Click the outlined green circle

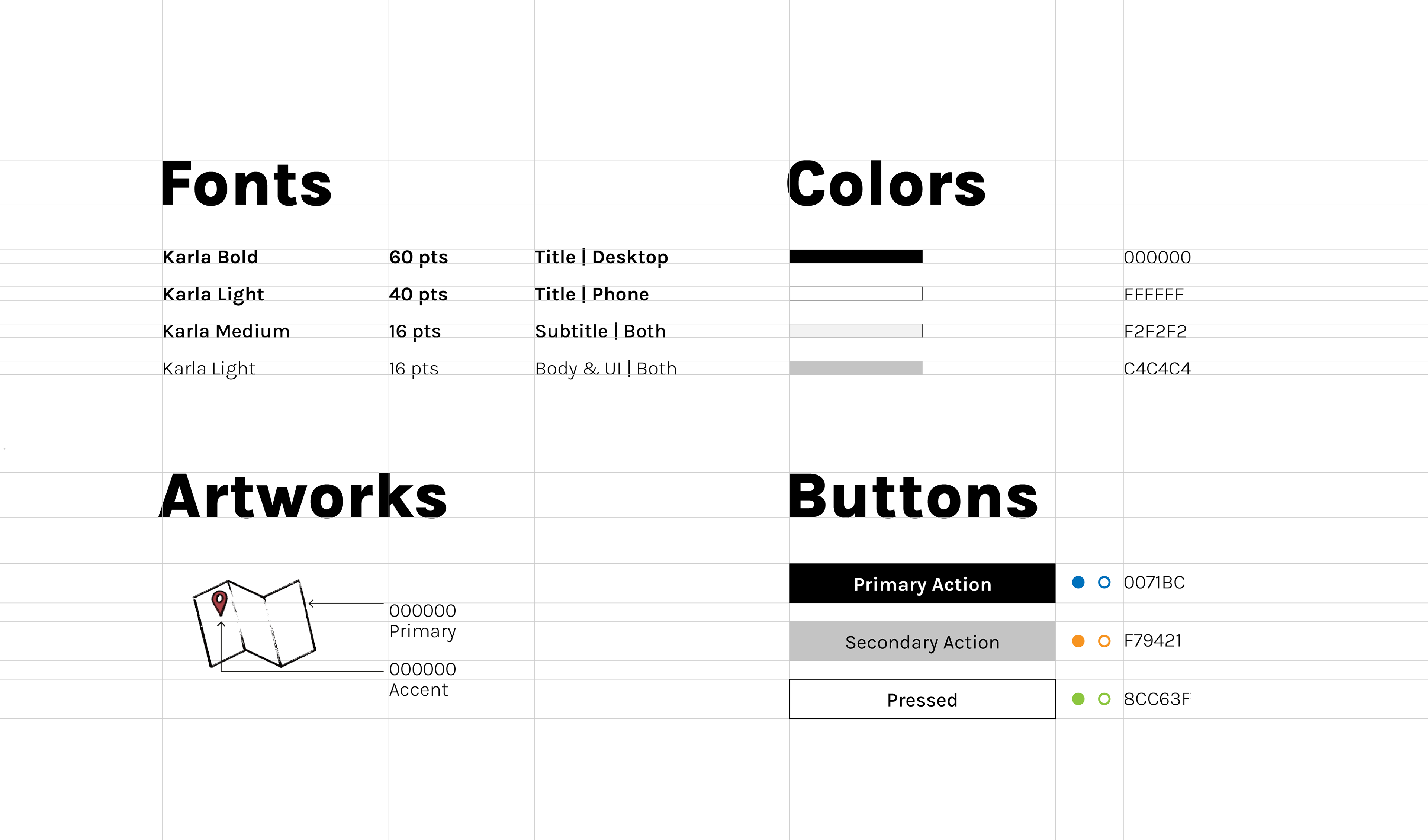coord(1104,699)
